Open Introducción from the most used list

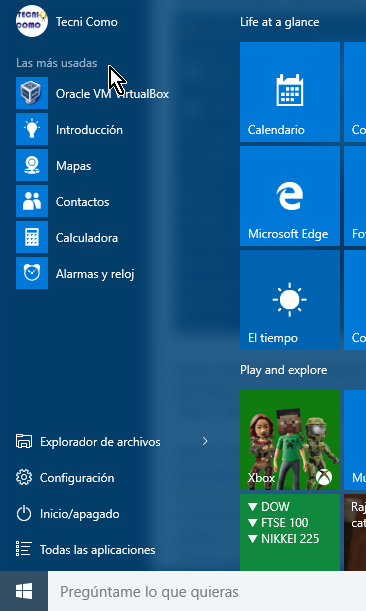tap(89, 130)
